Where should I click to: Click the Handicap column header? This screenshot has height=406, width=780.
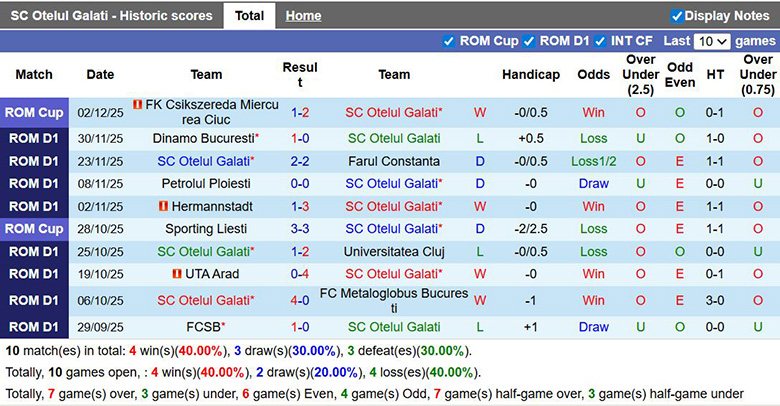point(531,74)
